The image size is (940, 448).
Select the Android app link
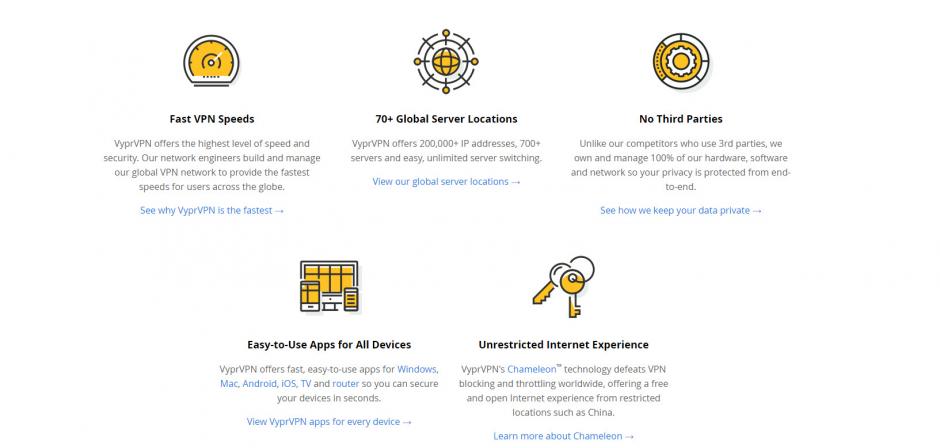[x=259, y=383]
